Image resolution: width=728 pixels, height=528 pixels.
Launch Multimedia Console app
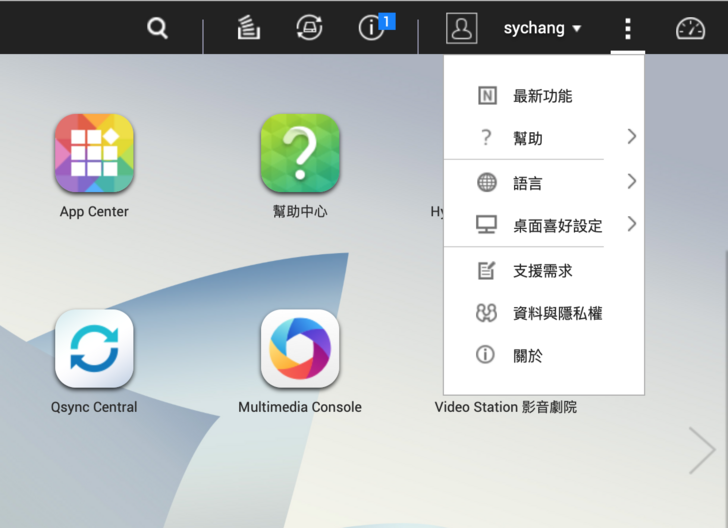(300, 349)
